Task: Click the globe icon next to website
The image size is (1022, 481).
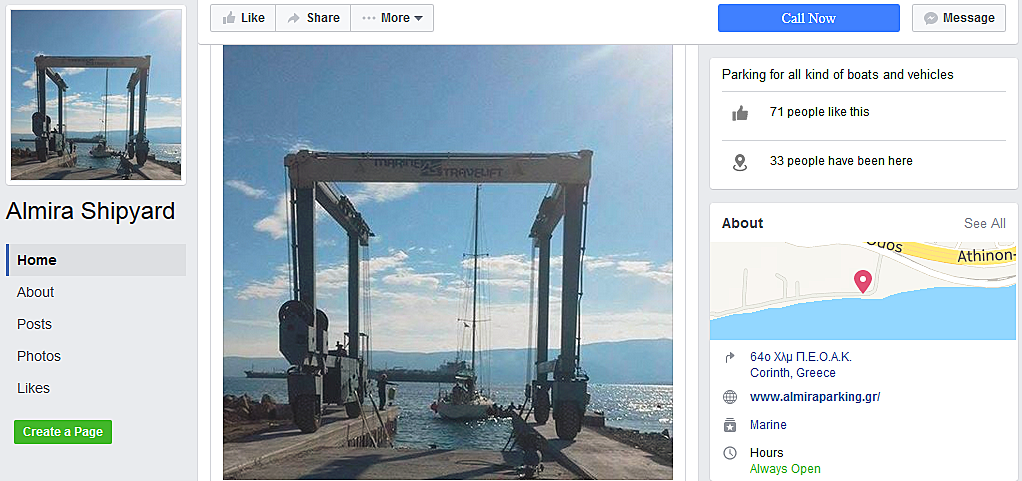Action: point(730,397)
